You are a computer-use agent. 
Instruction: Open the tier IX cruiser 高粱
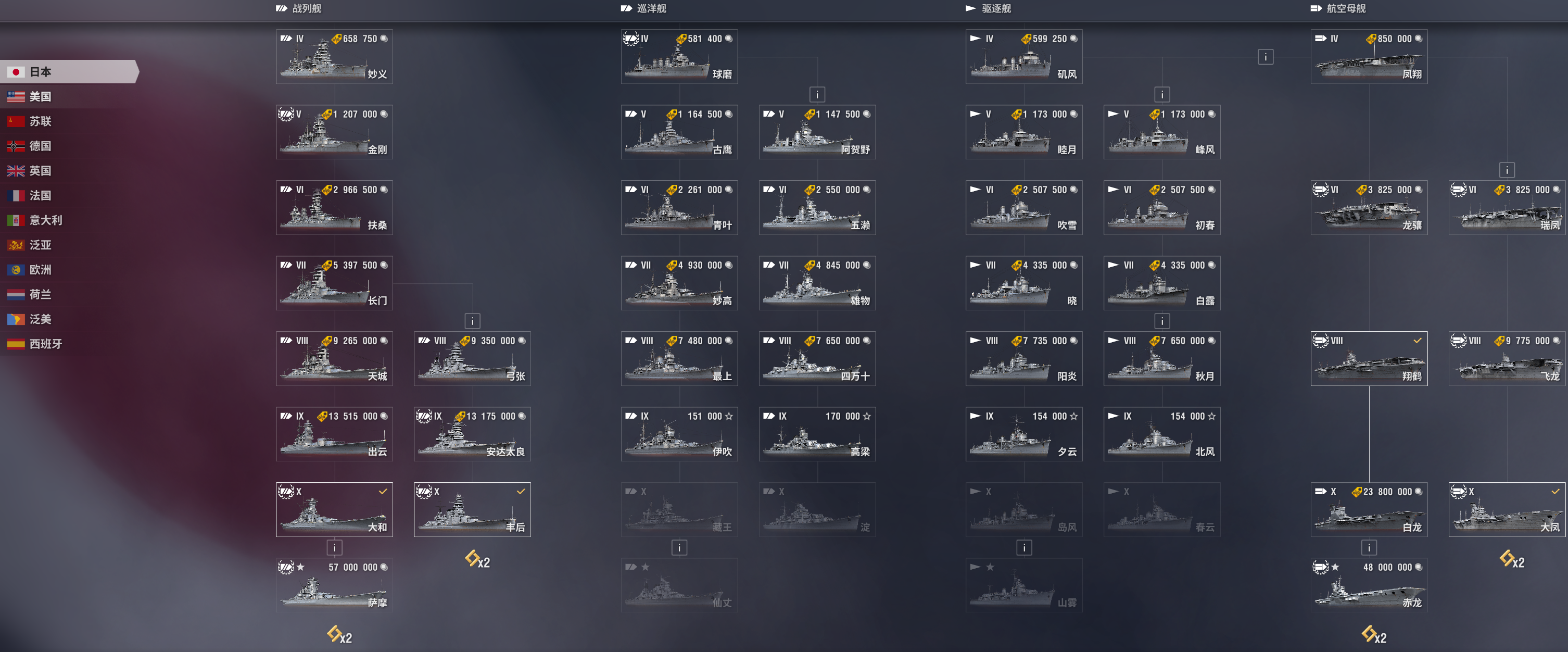pos(817,434)
